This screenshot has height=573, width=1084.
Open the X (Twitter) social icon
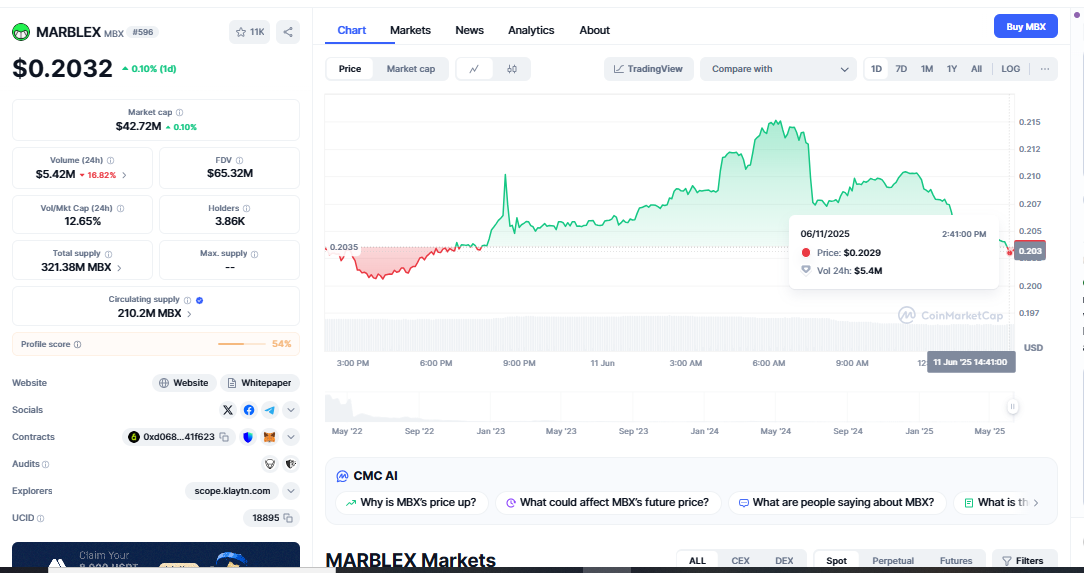[x=228, y=410]
